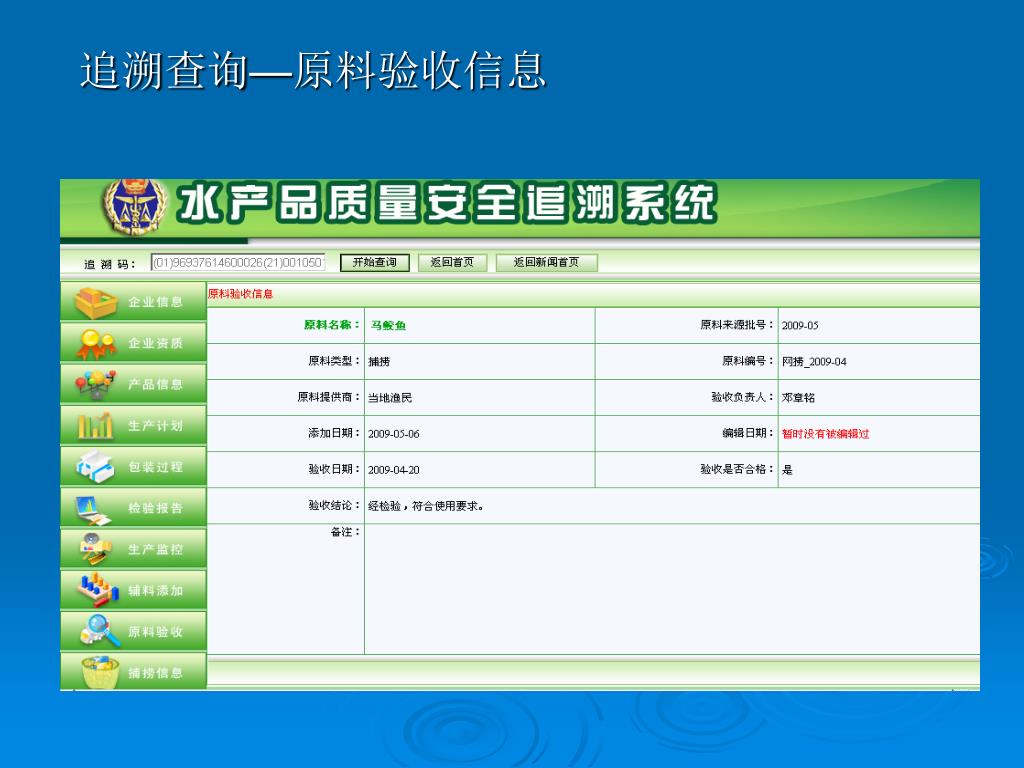Click the 生产监控 camera icon
The width and height of the screenshot is (1024, 768).
96,549
